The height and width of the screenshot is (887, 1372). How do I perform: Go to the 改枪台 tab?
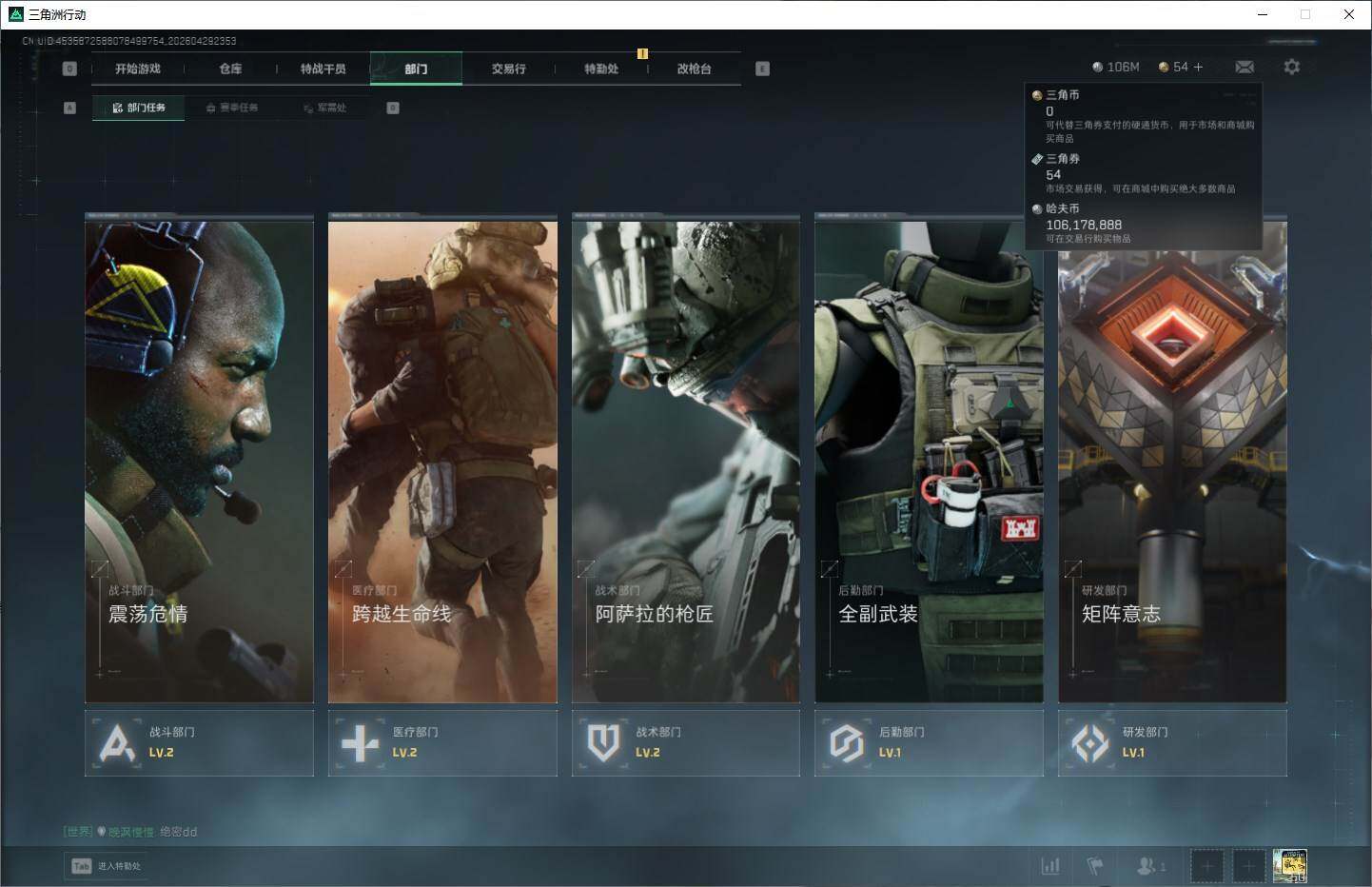tap(694, 69)
